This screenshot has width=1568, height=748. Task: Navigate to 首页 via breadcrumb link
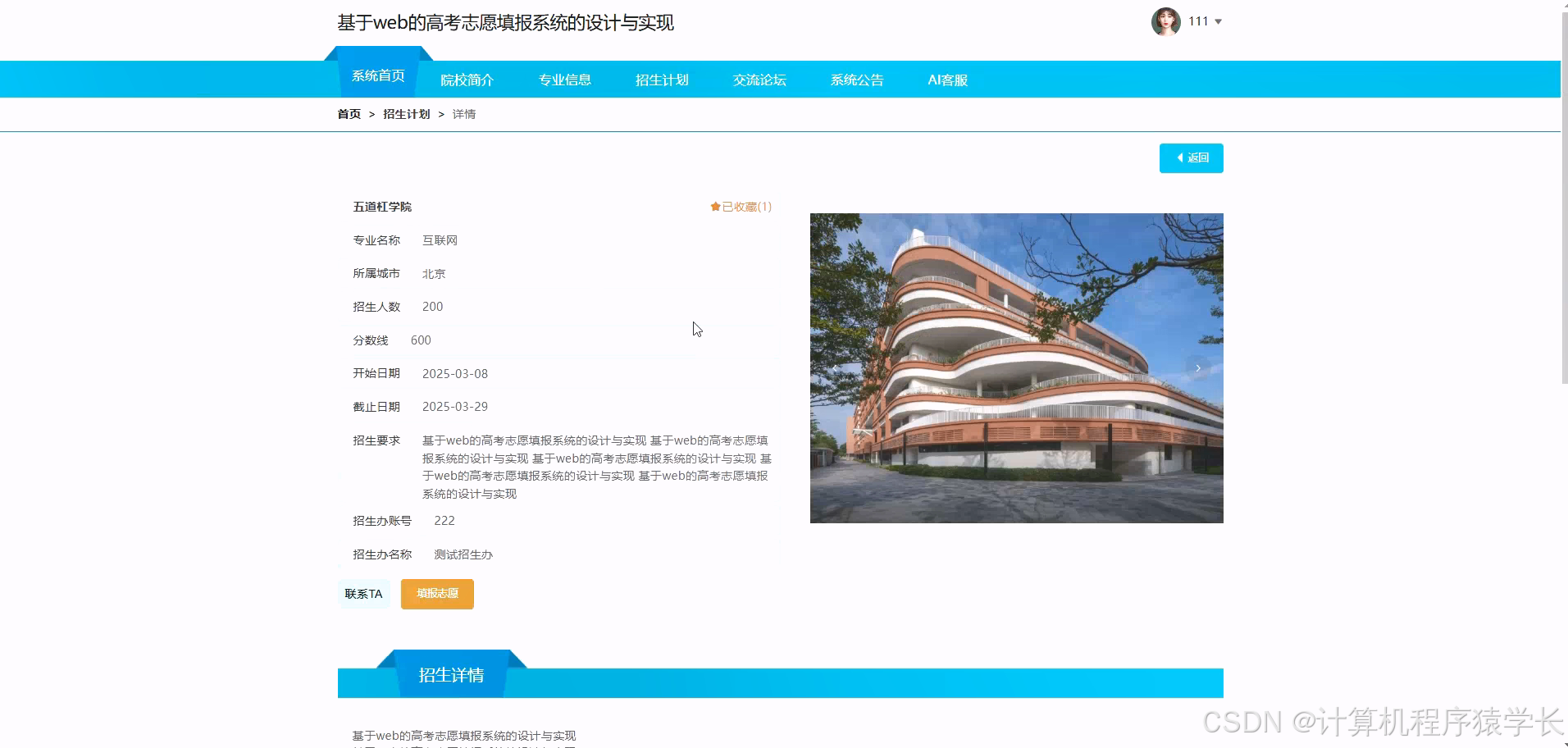[x=348, y=114]
